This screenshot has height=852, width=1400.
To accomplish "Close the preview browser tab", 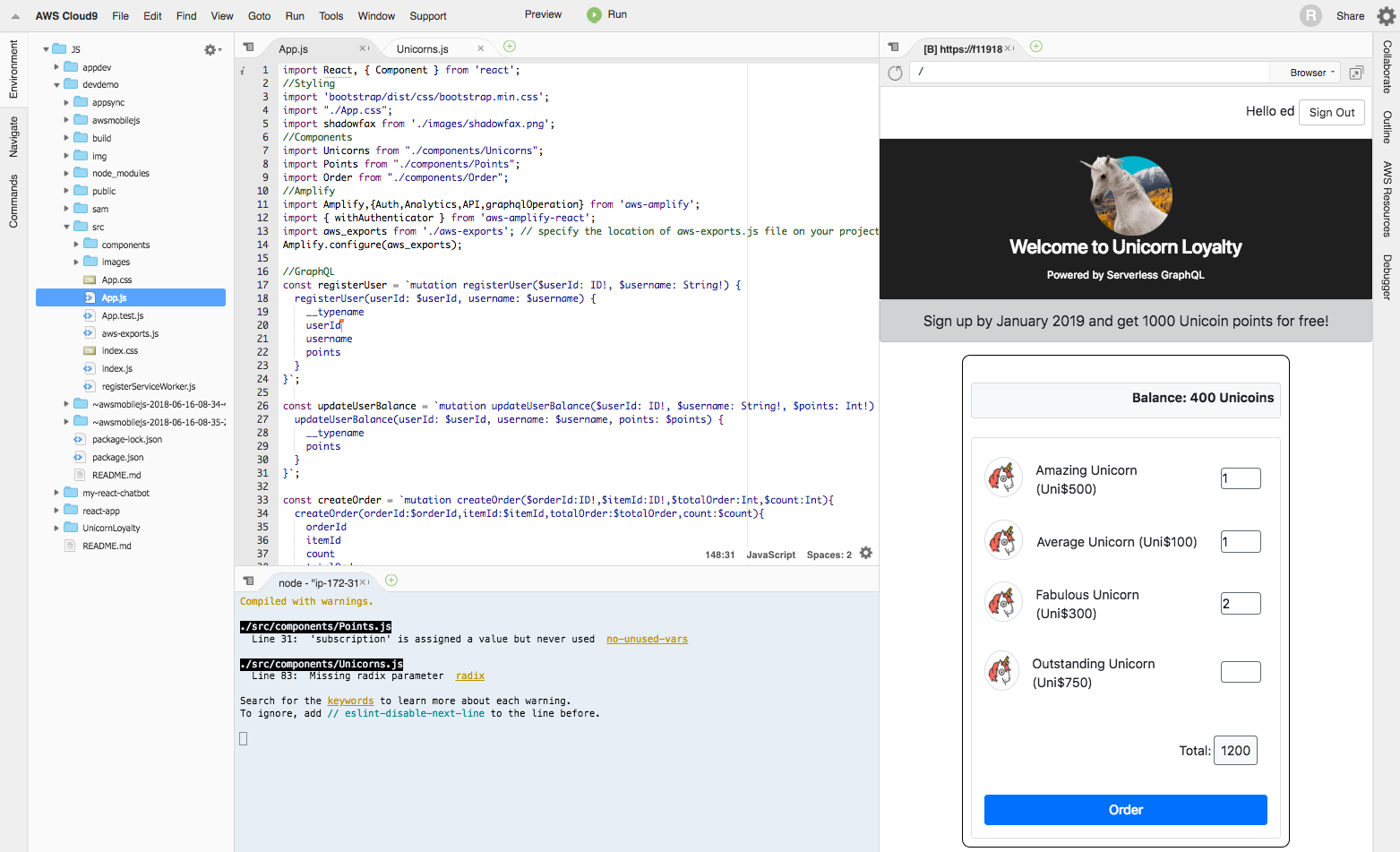I will [1009, 48].
